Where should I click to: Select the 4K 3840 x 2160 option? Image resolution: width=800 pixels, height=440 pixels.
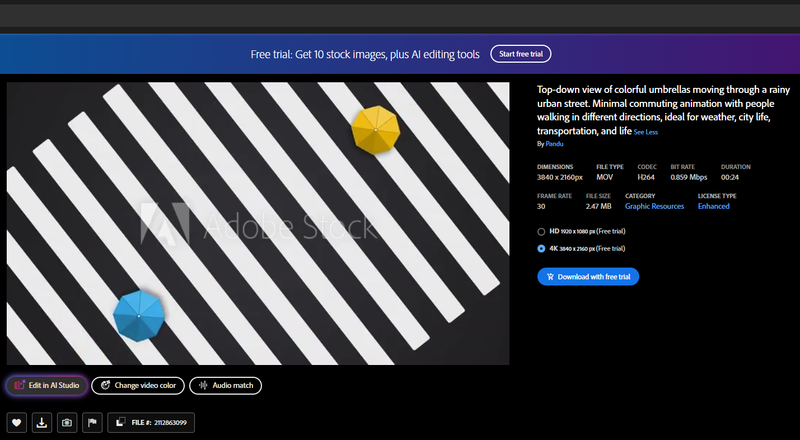[541, 249]
